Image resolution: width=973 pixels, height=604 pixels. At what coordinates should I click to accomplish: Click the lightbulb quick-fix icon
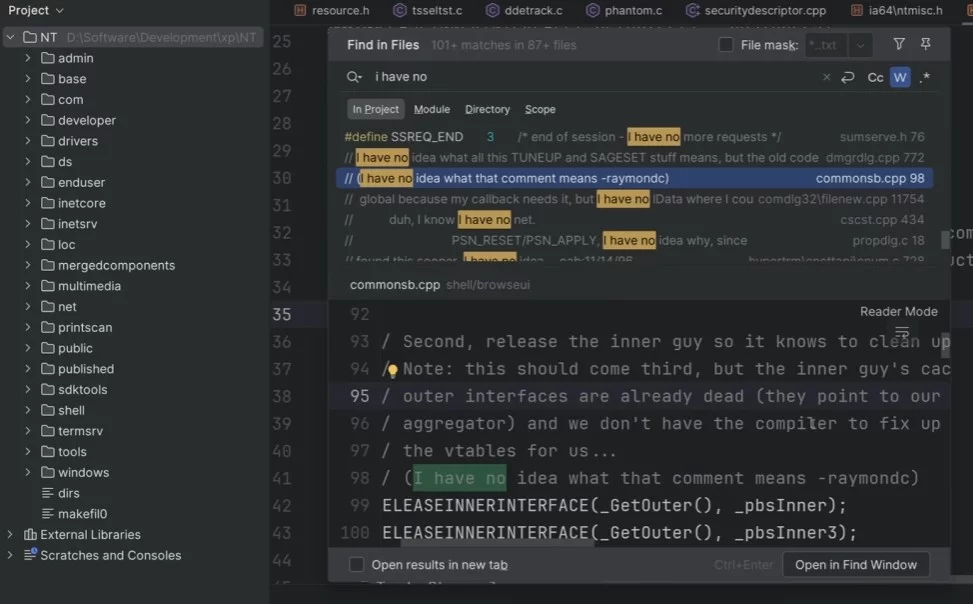tap(393, 370)
